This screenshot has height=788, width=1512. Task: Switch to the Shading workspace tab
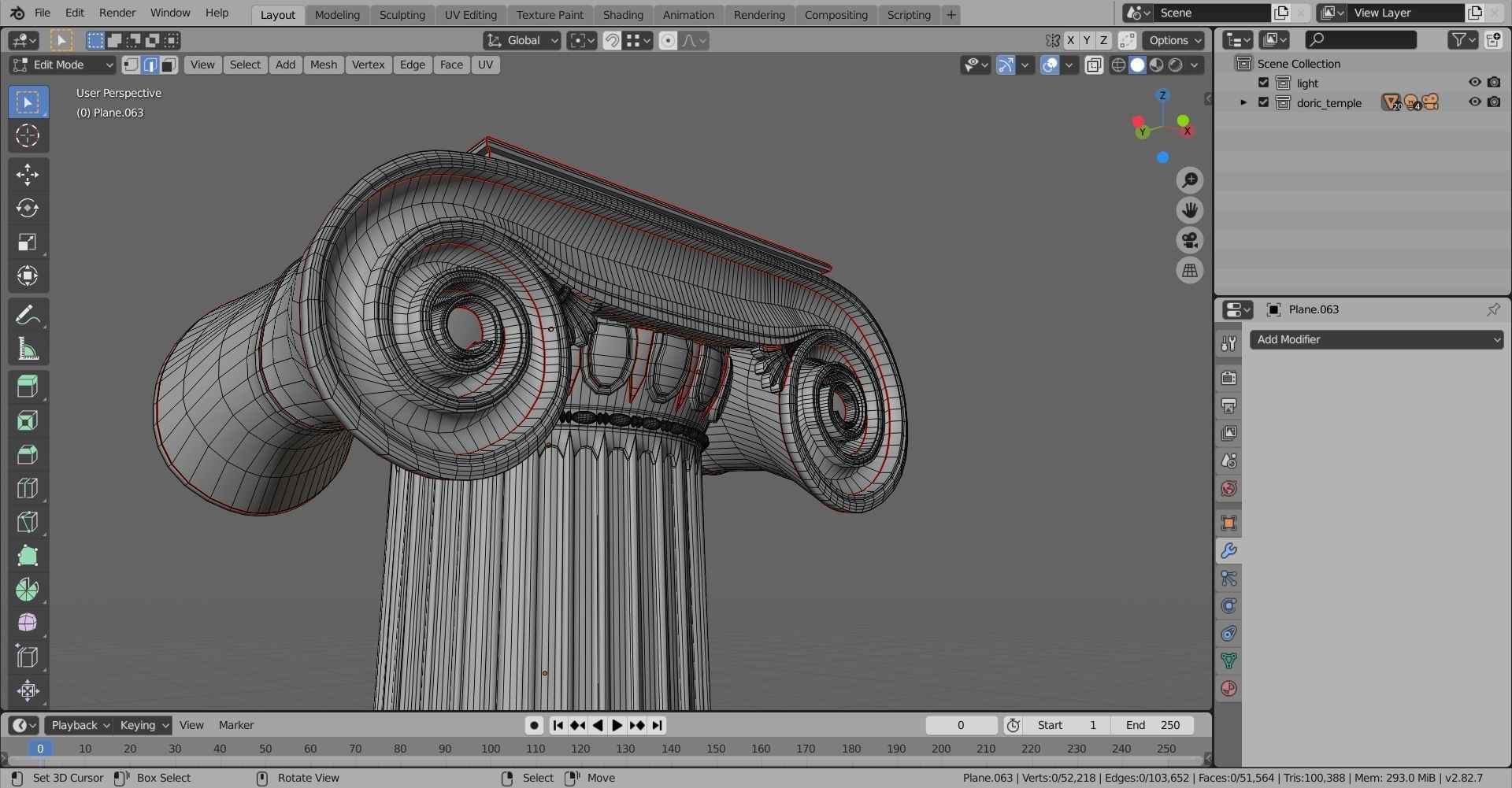click(623, 14)
